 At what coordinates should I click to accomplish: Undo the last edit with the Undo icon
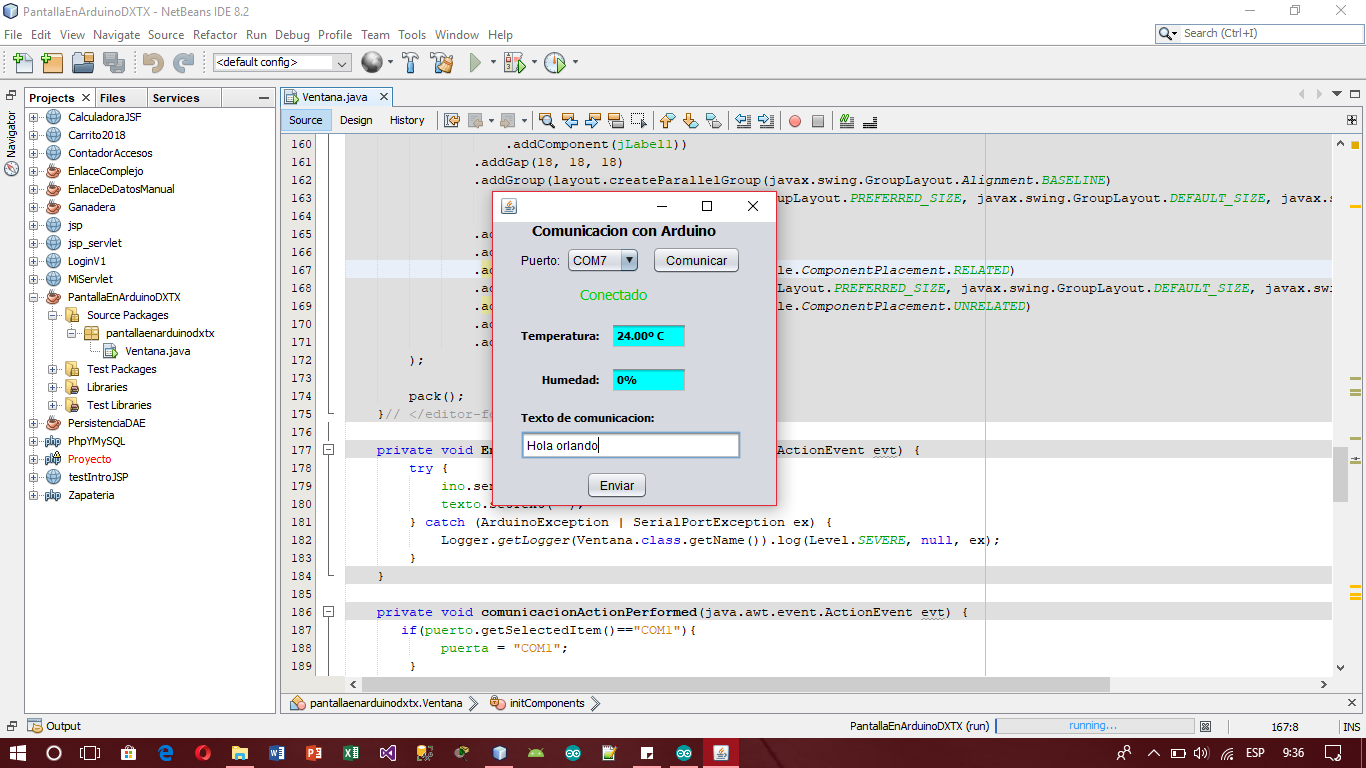tap(151, 62)
